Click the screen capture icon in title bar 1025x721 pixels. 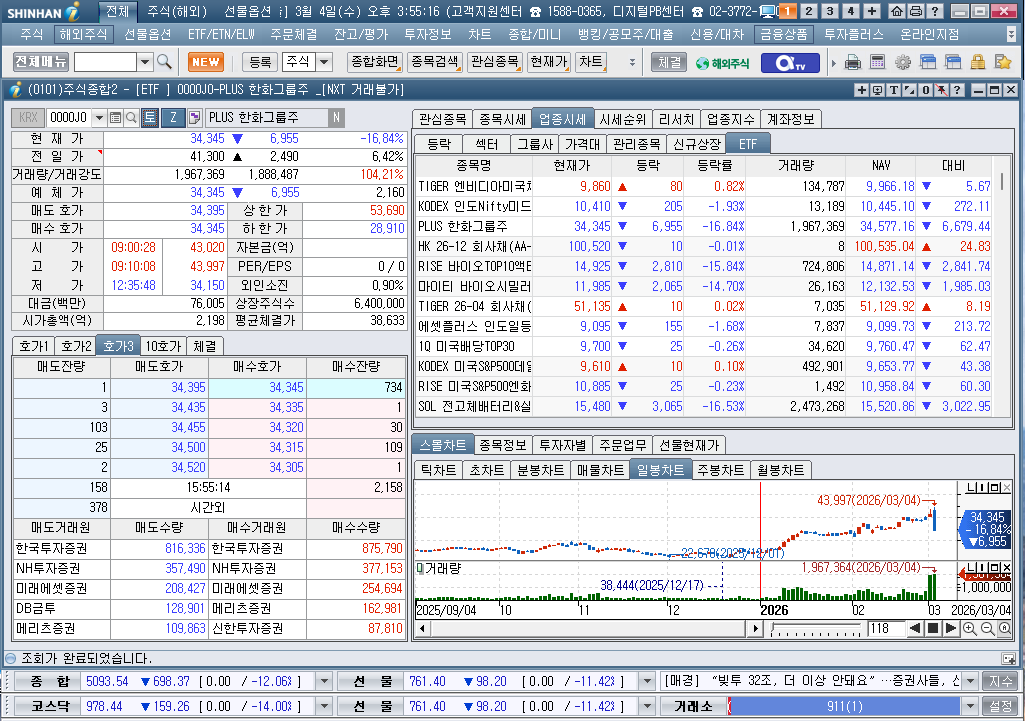[877, 90]
